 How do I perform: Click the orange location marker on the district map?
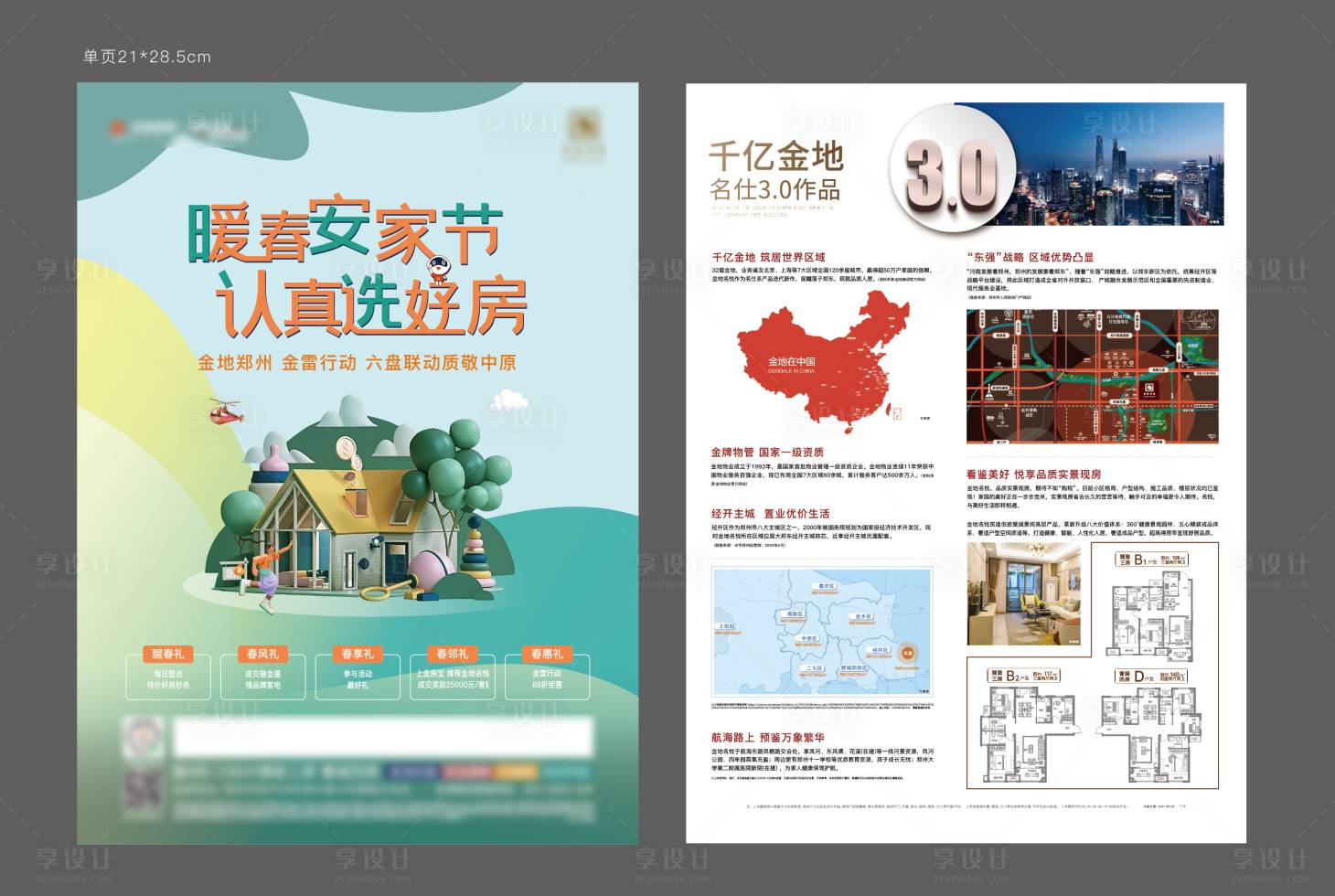[908, 653]
